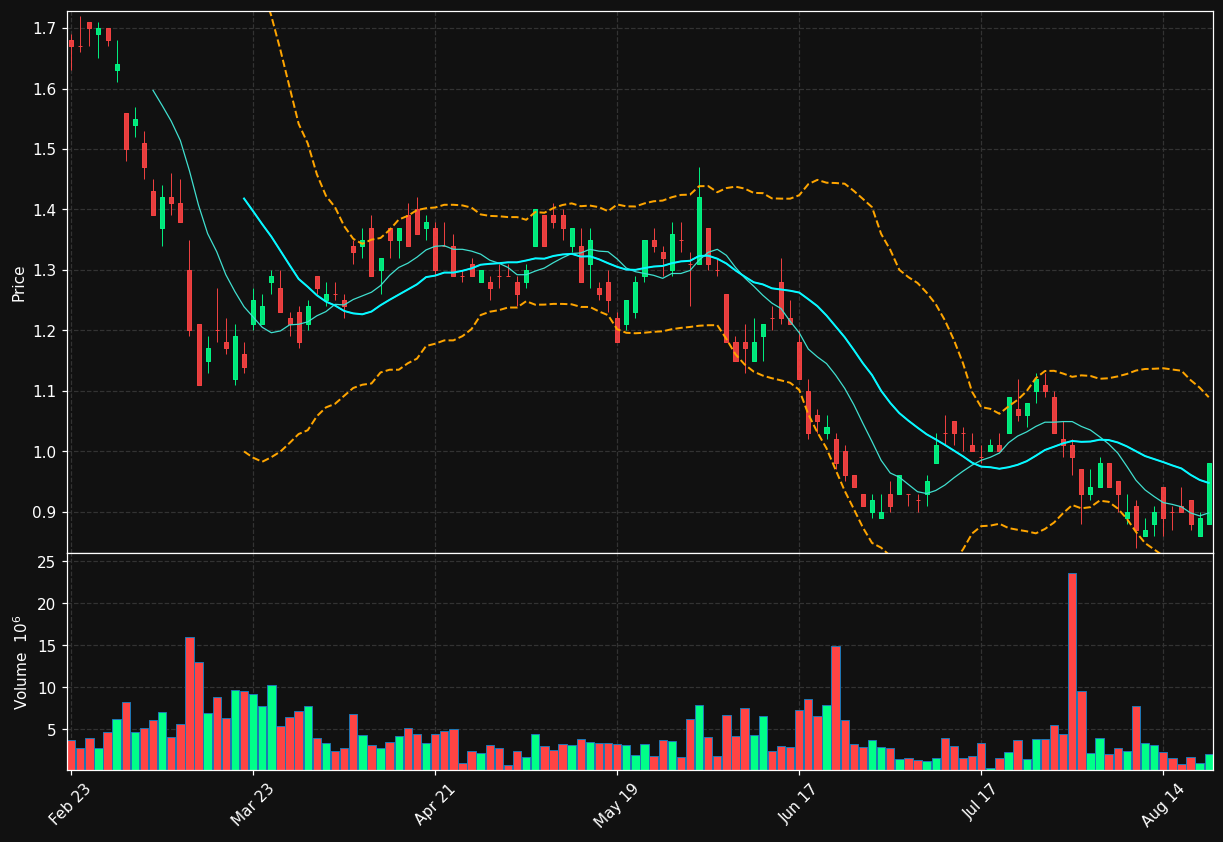The image size is (1223, 842).
Task: Click the Volume 10^6 axis title
Action: (x=20, y=662)
